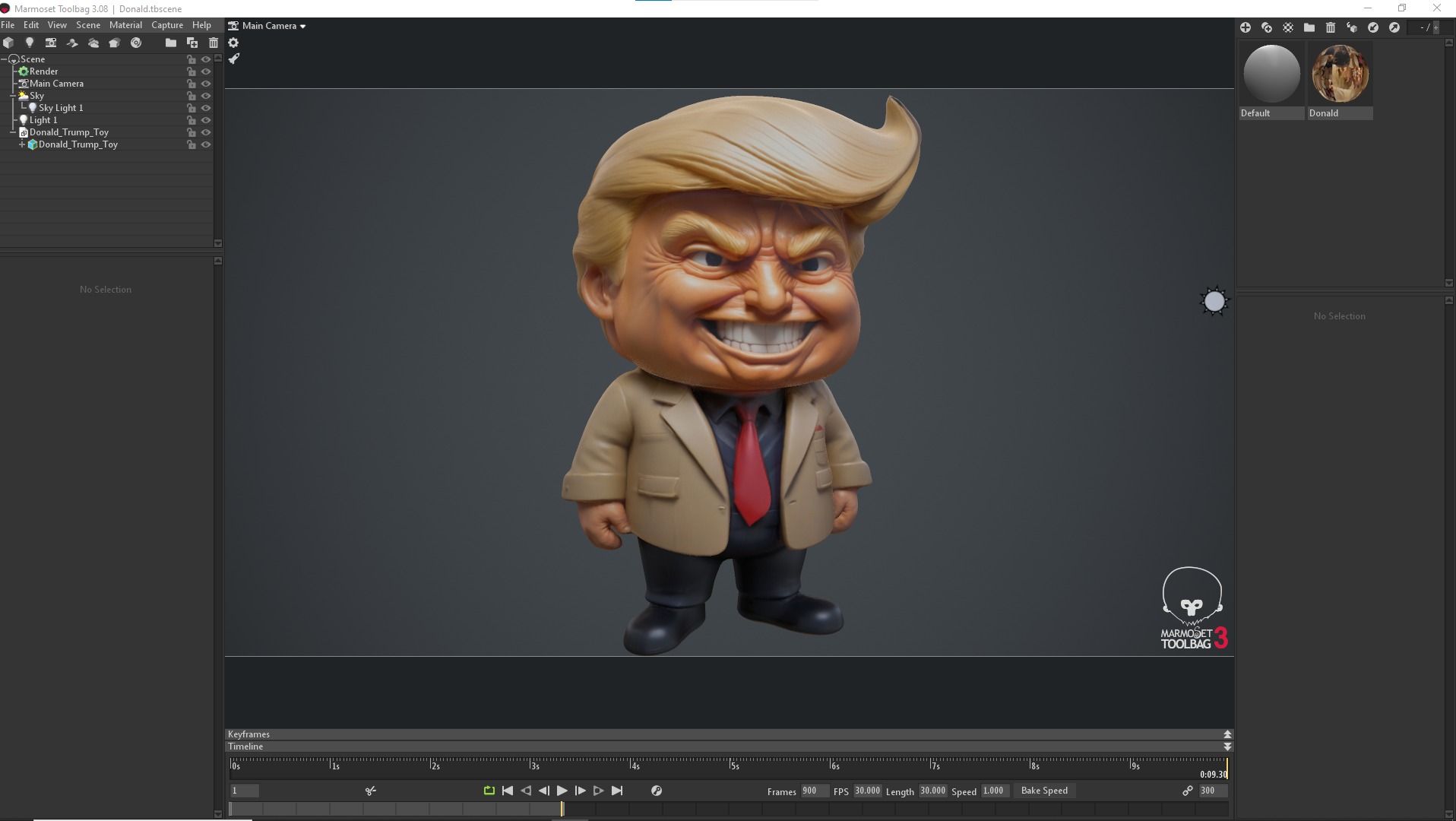Lock the Scene root item
This screenshot has width=1456, height=821.
click(191, 59)
